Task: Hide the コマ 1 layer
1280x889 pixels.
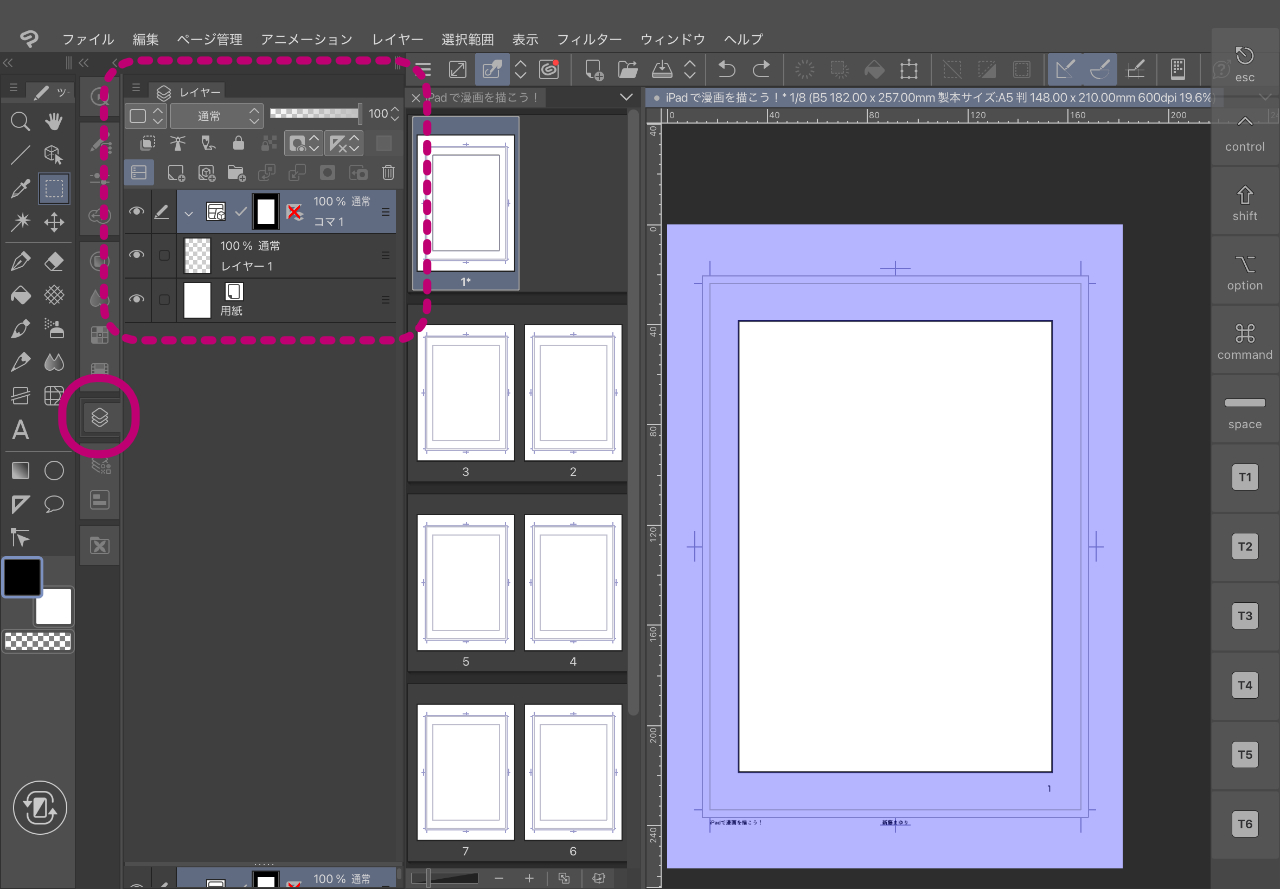Action: tap(137, 211)
